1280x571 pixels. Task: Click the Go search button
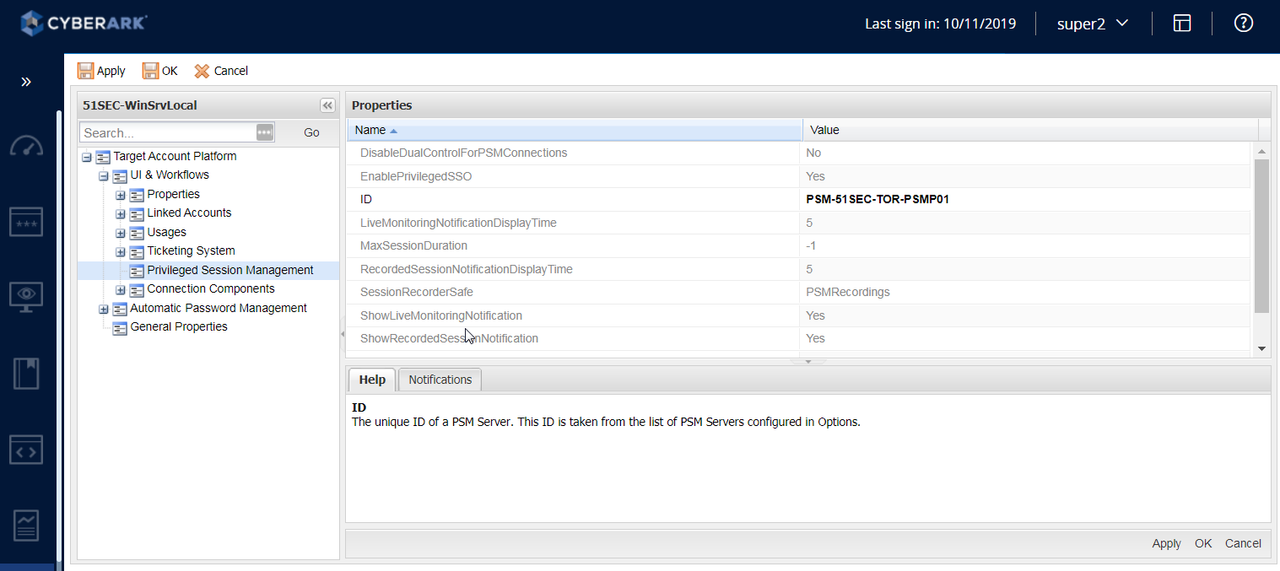pos(312,132)
